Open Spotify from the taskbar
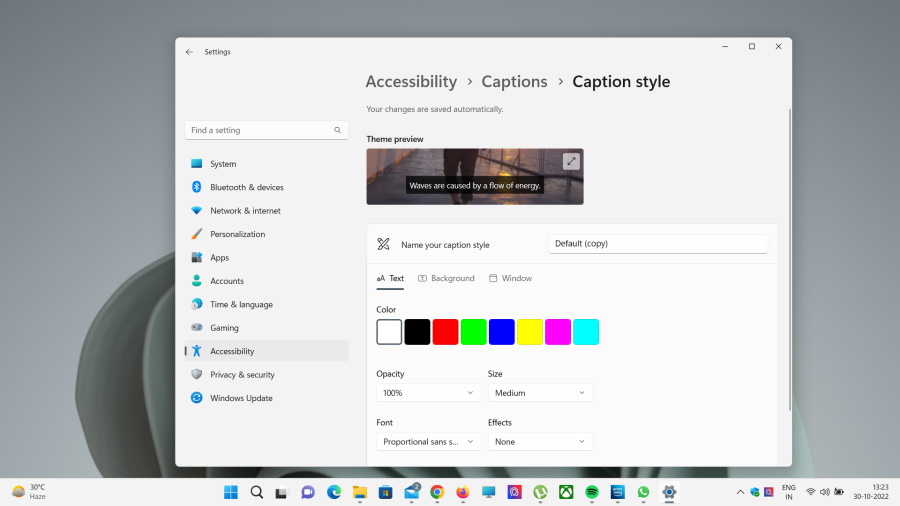 click(x=591, y=492)
